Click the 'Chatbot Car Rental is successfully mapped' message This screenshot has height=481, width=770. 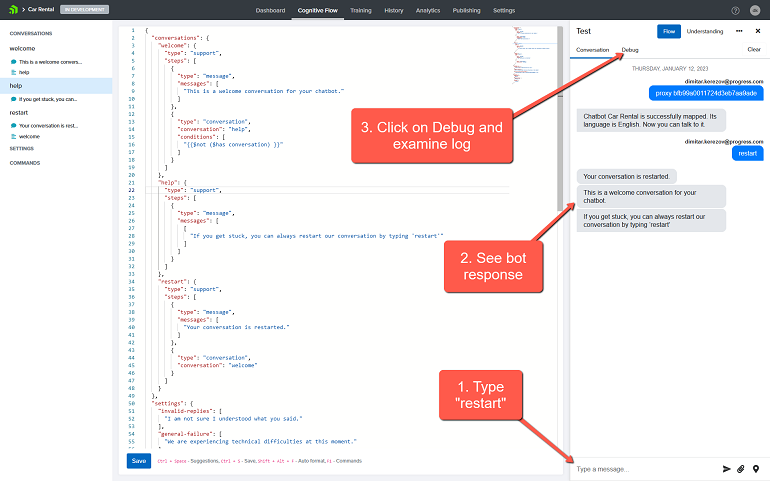(x=651, y=120)
